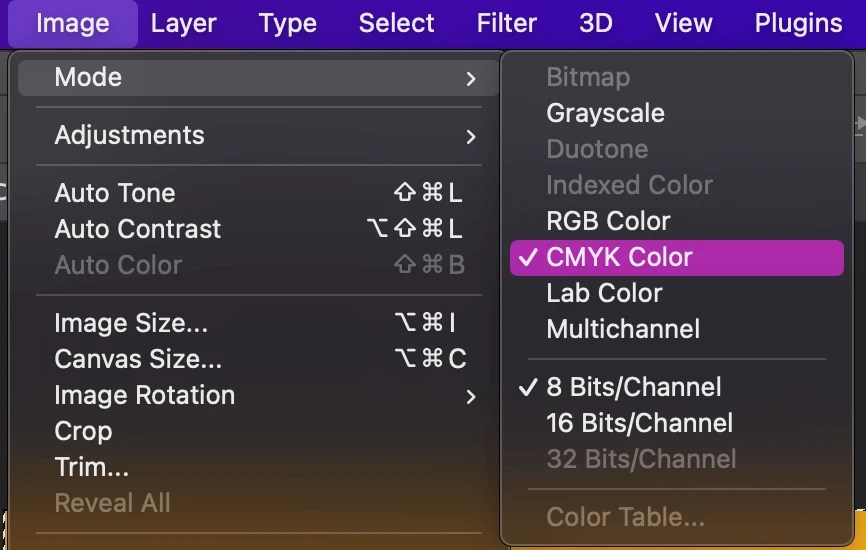Open the Layer menu

click(184, 23)
